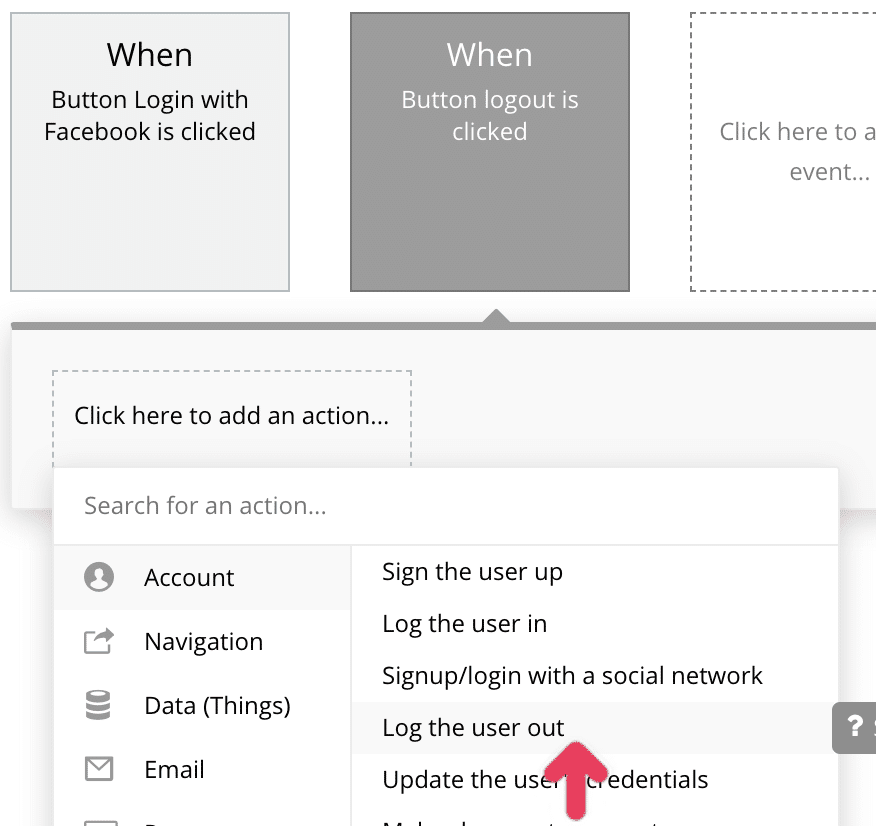
Task: Choose the Sign the user up action
Action: click(x=472, y=572)
